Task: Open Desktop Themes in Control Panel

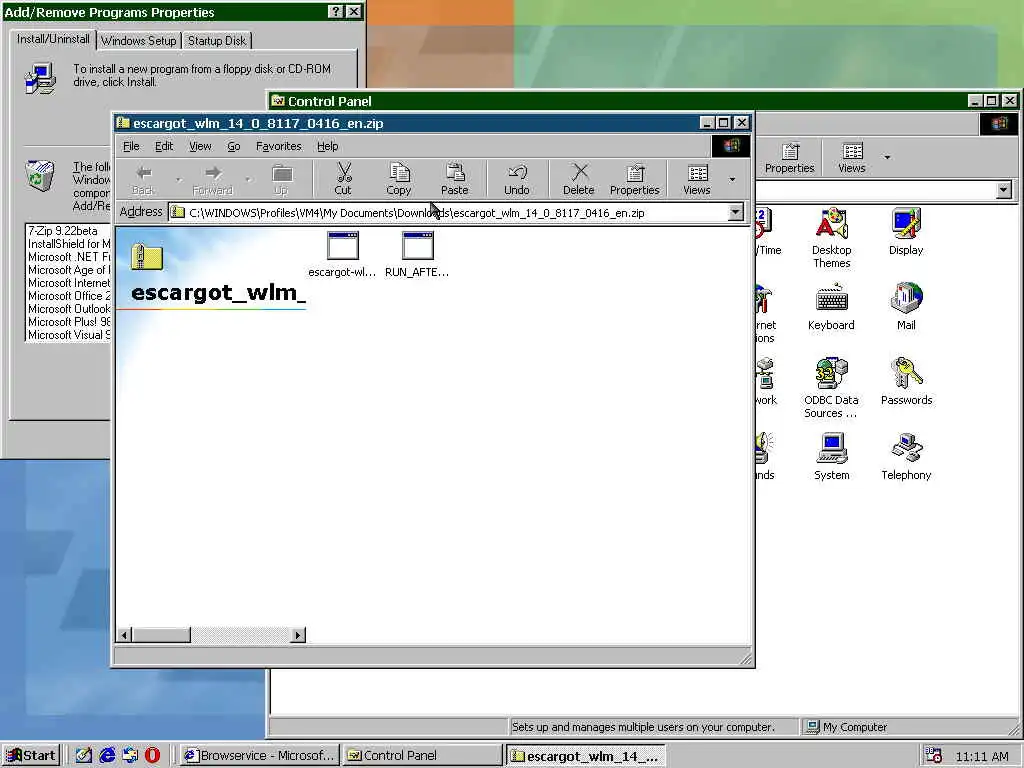Action: [x=831, y=238]
